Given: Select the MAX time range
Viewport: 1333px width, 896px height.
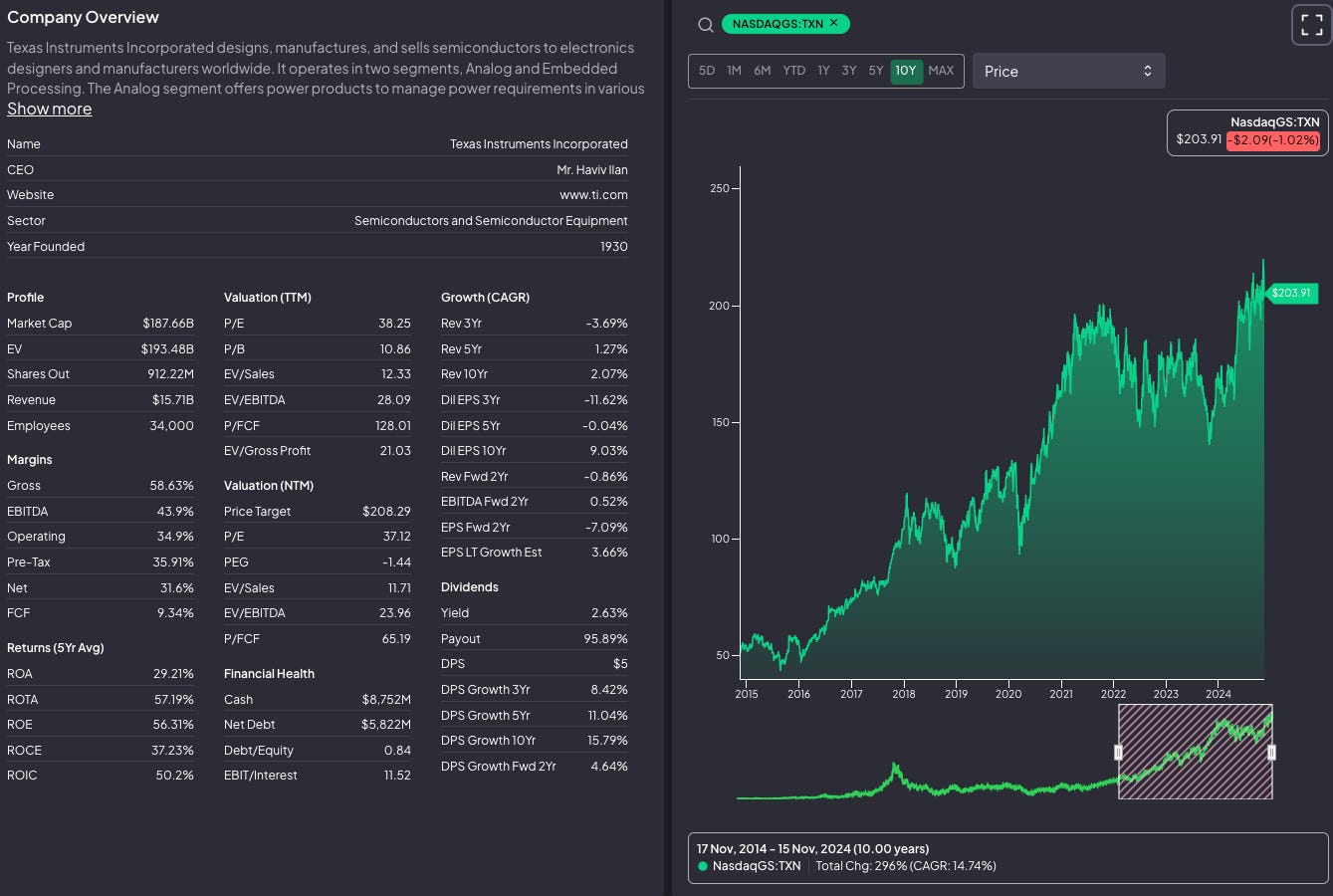Looking at the screenshot, I should [941, 71].
